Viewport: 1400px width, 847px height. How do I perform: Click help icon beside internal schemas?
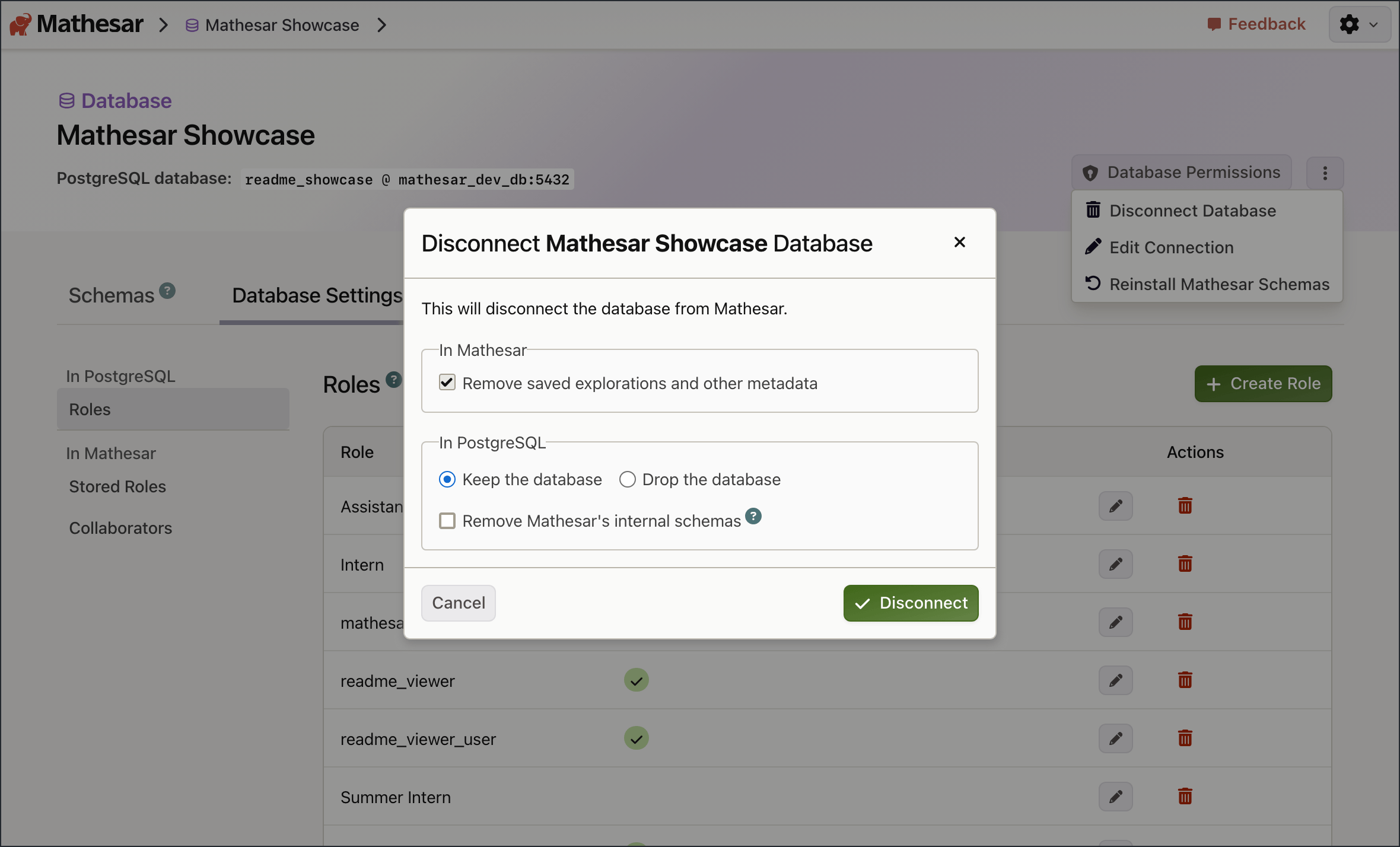(753, 517)
